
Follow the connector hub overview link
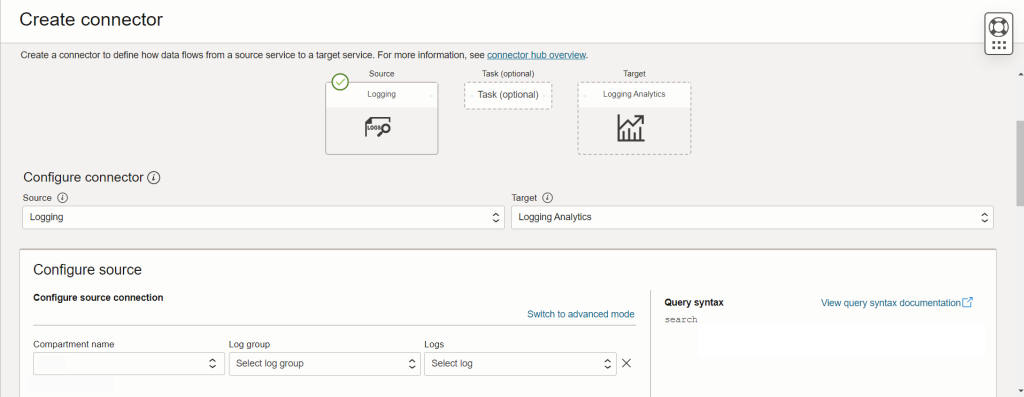pyautogui.click(x=536, y=55)
